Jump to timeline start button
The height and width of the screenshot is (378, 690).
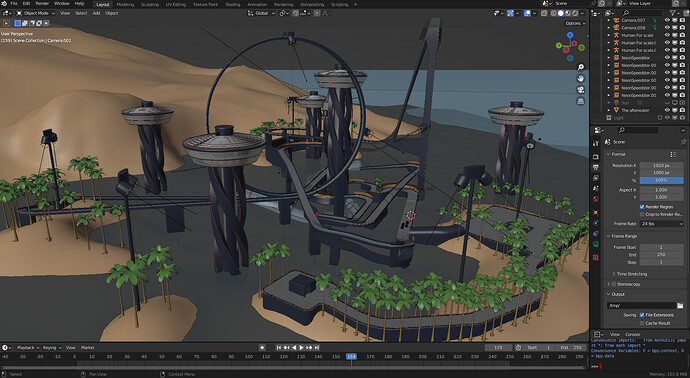pyautogui.click(x=279, y=348)
